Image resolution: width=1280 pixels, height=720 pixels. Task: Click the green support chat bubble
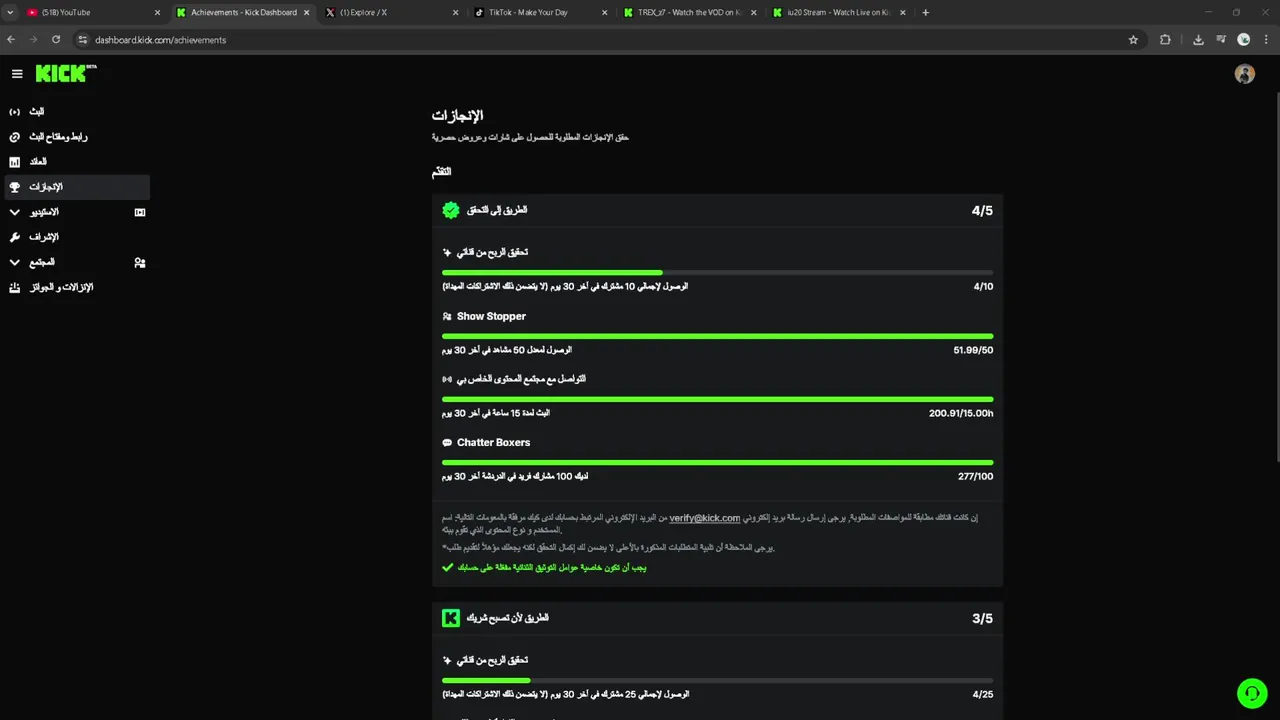[1251, 693]
